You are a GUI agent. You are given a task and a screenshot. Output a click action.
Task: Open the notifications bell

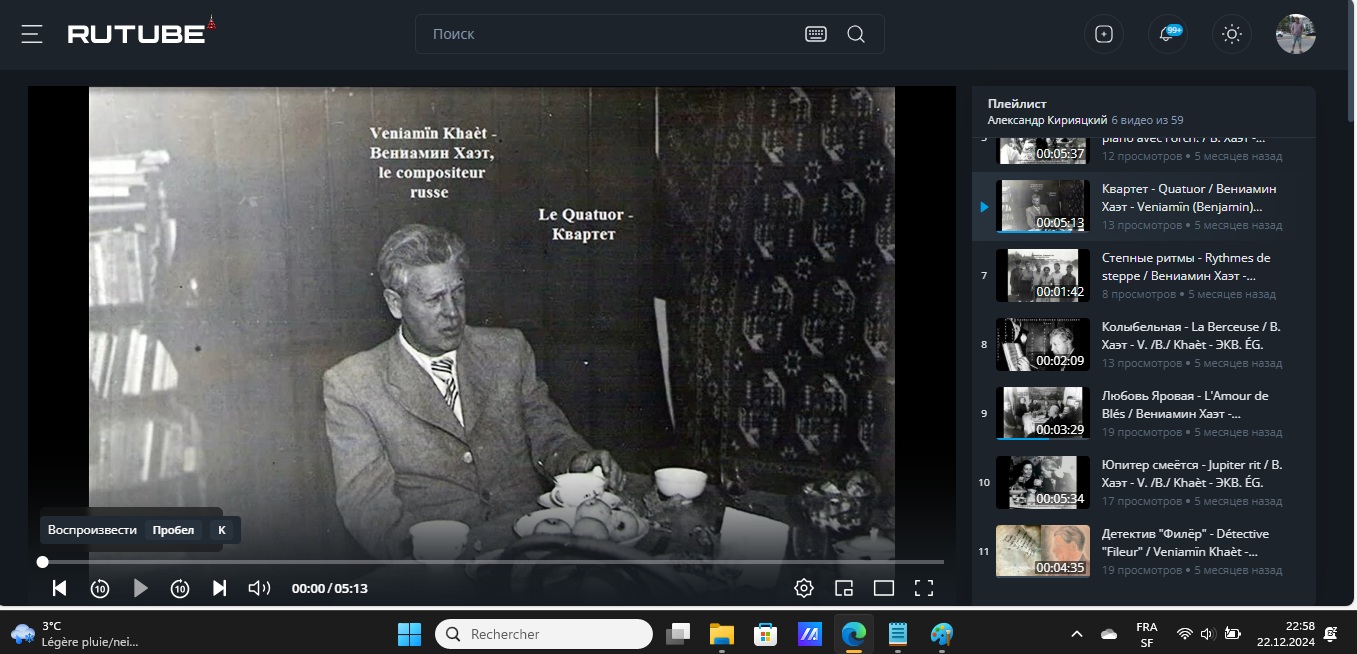1167,34
